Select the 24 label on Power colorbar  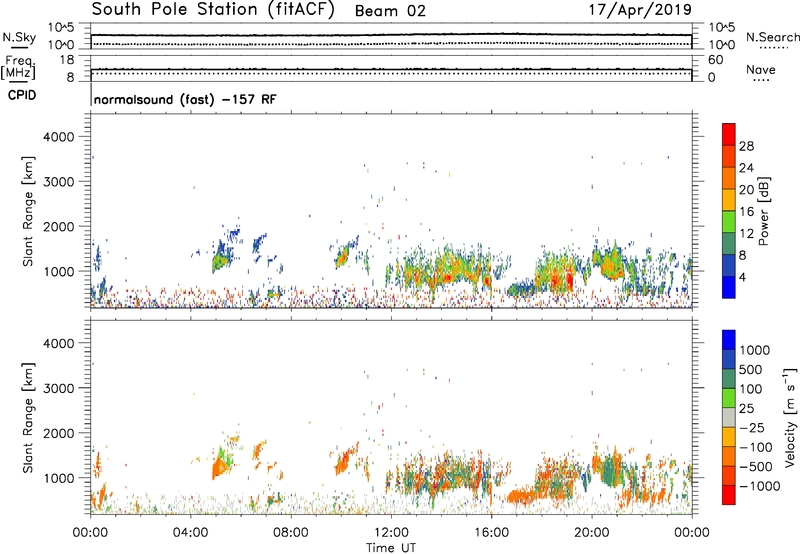746,168
